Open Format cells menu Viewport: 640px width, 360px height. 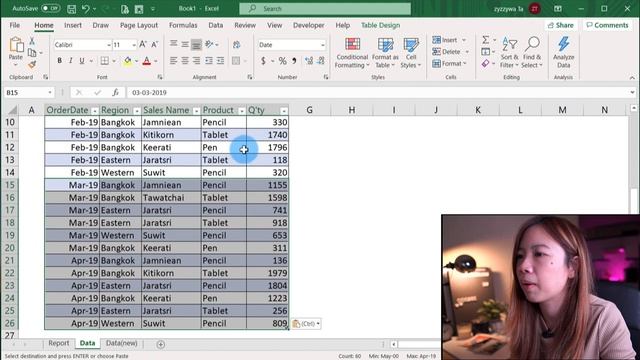(449, 64)
